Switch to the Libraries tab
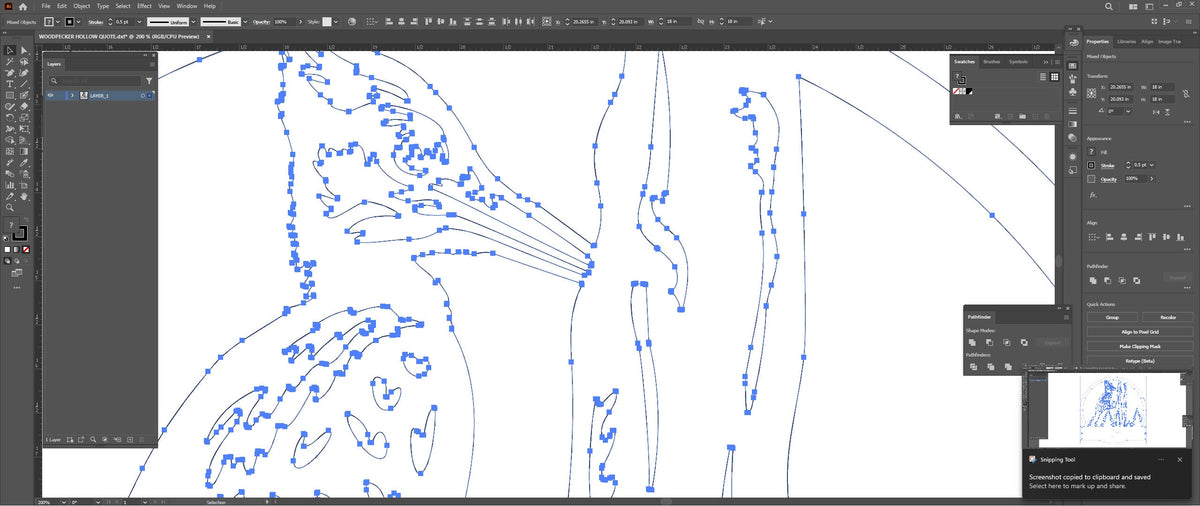 (1126, 42)
